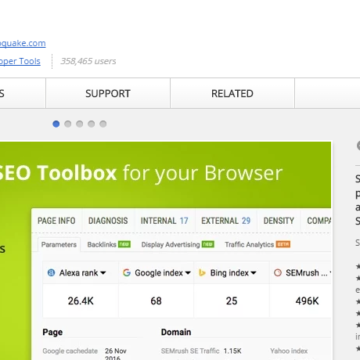Open the DENSITY tab
Image resolution: width=360 pixels, height=360 pixels.
click(279, 221)
